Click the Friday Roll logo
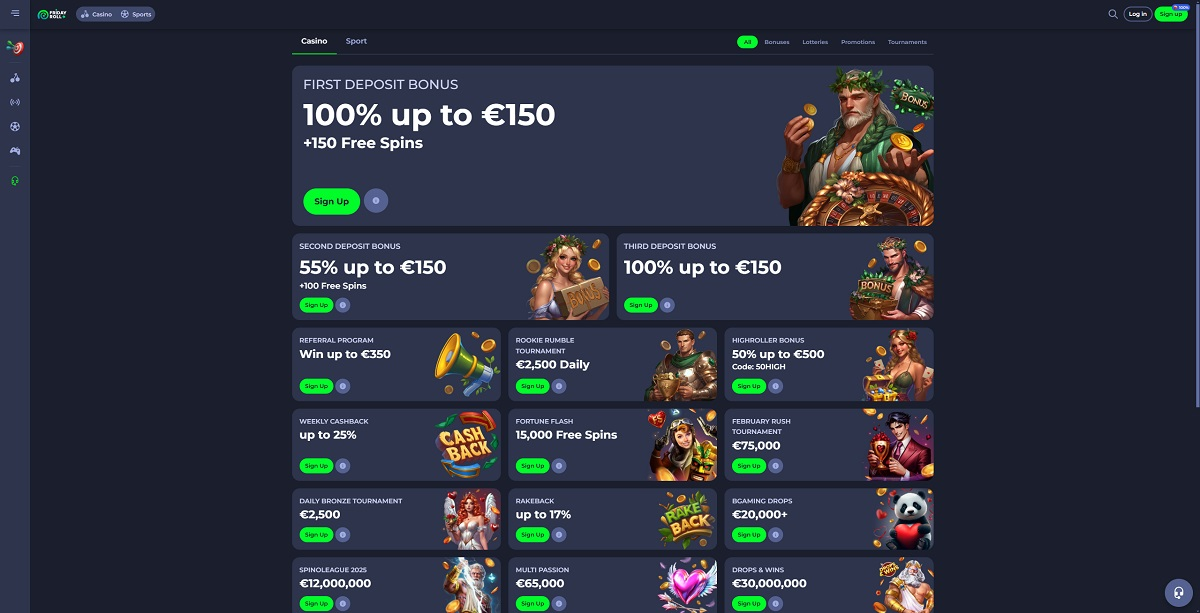Viewport: 1200px width, 613px height. pyautogui.click(x=51, y=14)
